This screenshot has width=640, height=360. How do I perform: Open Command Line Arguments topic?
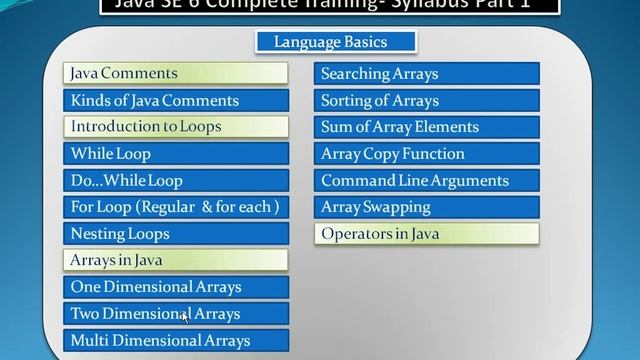click(x=427, y=180)
